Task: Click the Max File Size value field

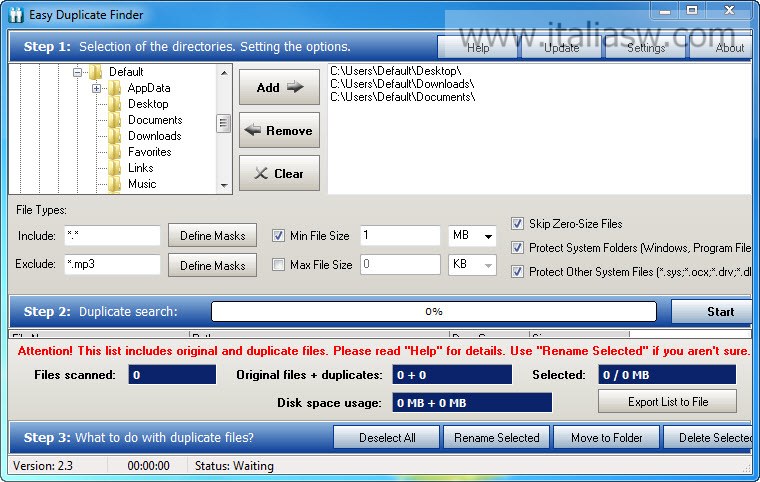Action: click(400, 264)
